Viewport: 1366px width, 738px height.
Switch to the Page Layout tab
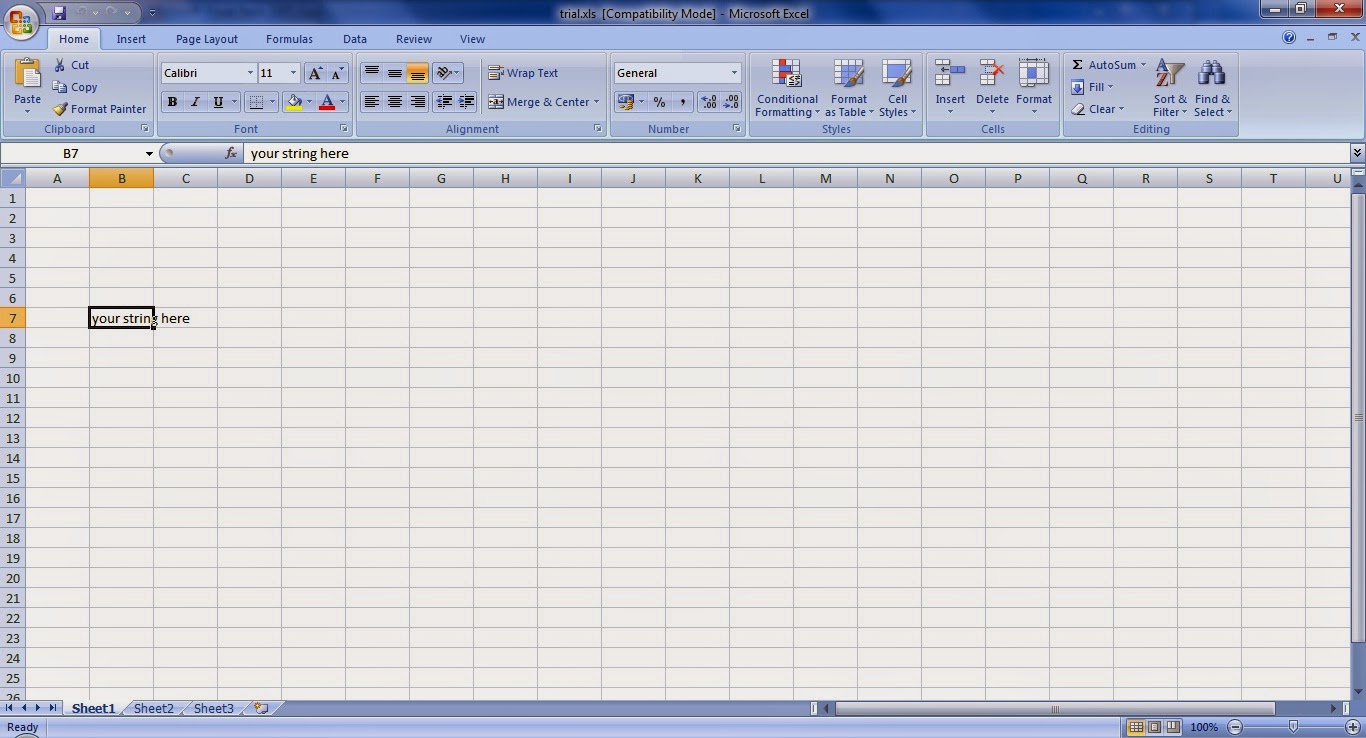point(207,39)
